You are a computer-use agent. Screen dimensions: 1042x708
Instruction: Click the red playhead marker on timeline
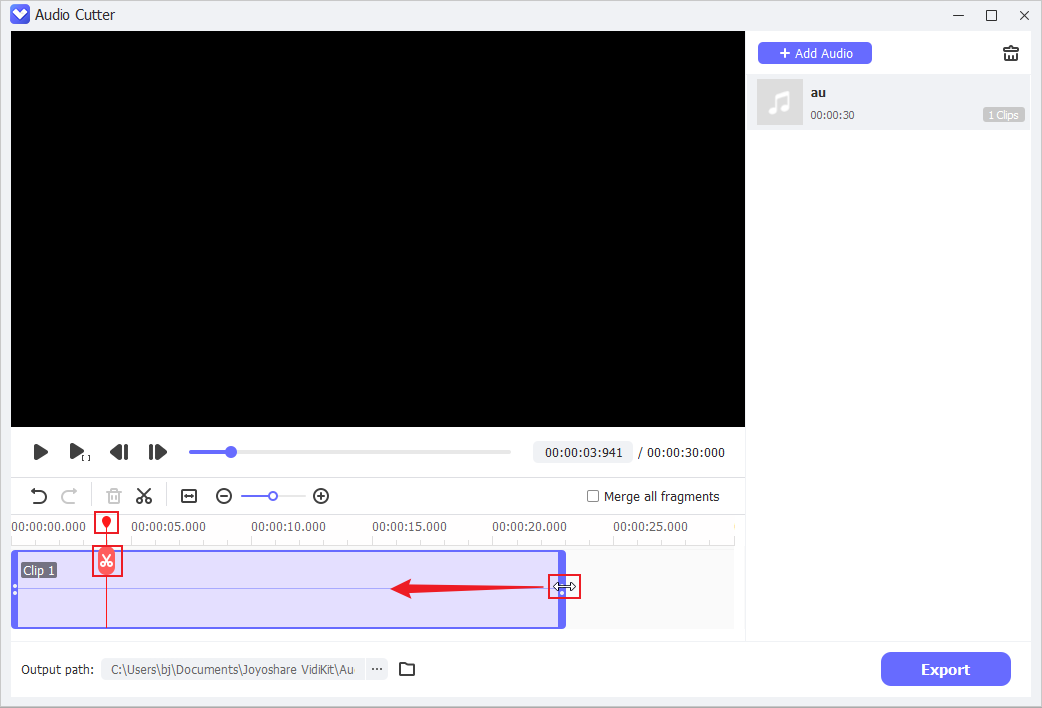coord(106,522)
